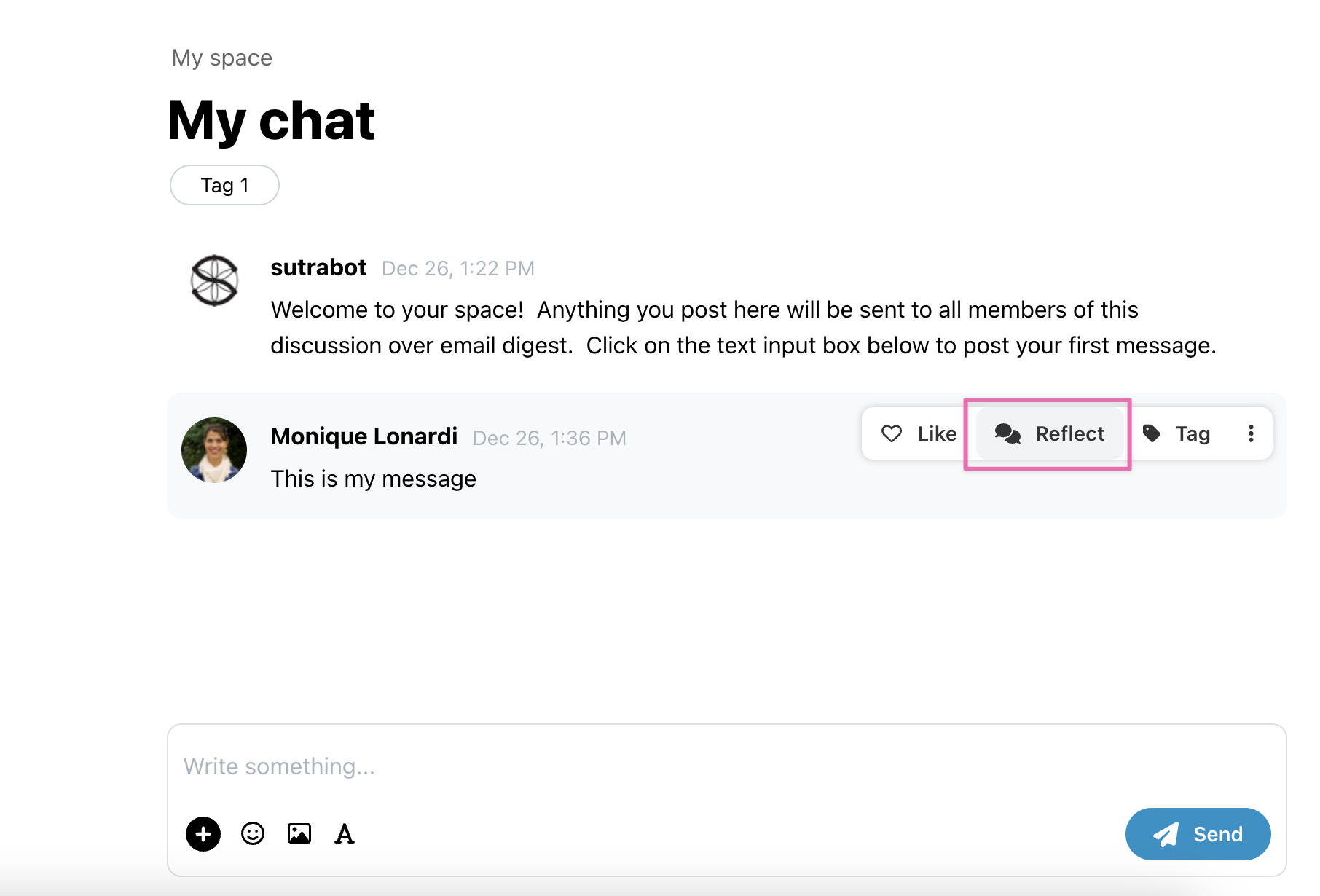Screen dimensions: 1320x896
Task: Click the paper plane icon on Send
Action: point(1166,834)
